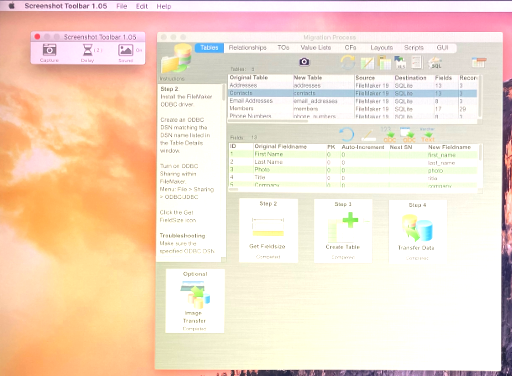Open the Help menu
512x376 pixels.
coord(164,6)
